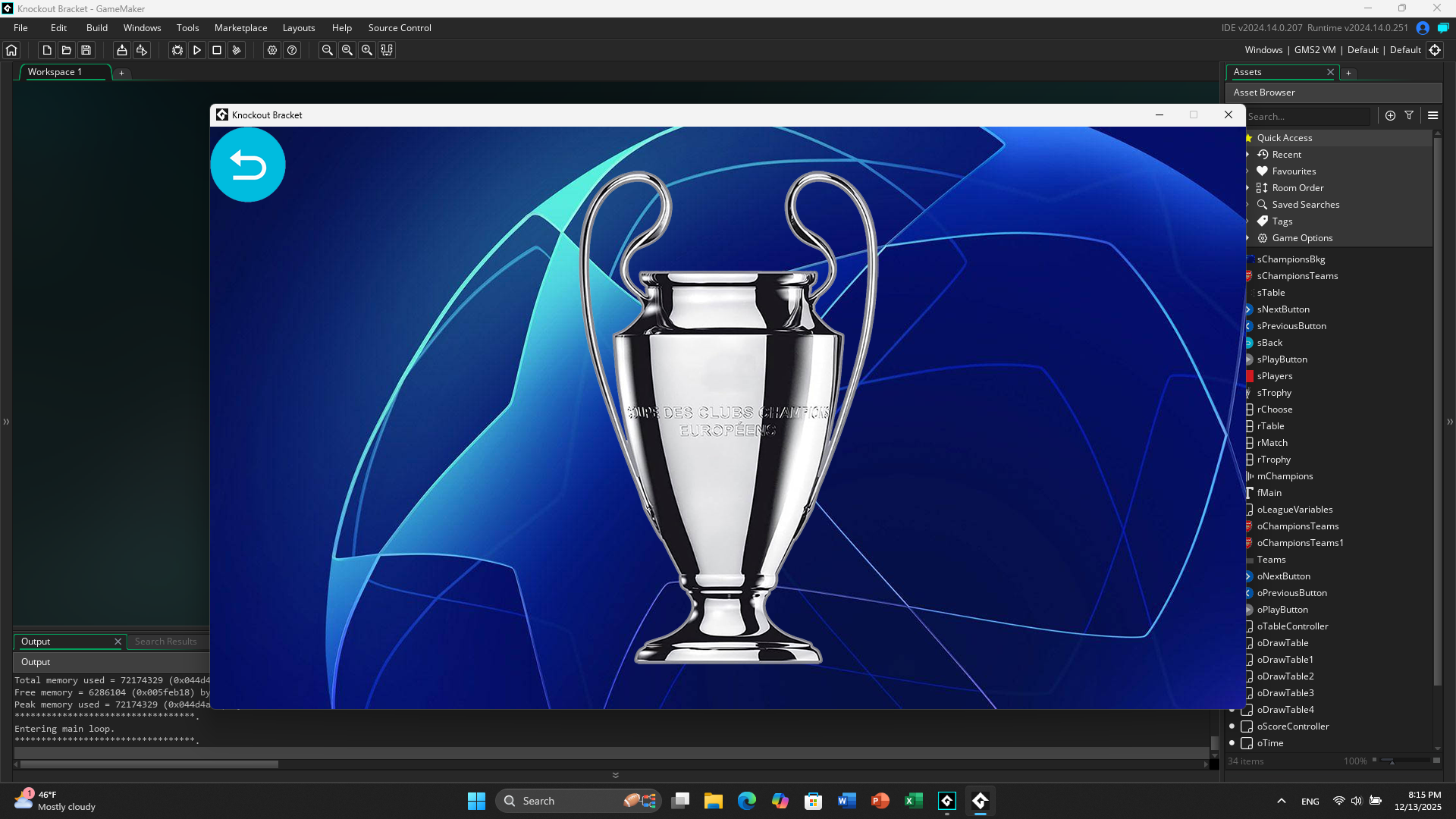The image size is (1456, 819).
Task: Click the back arrow in game window
Action: point(248,165)
